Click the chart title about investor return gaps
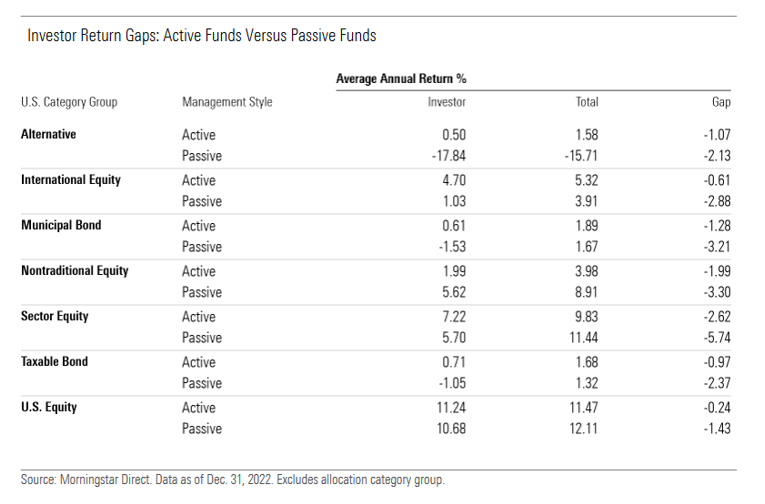Screen dimensions: 765x504 point(201,36)
